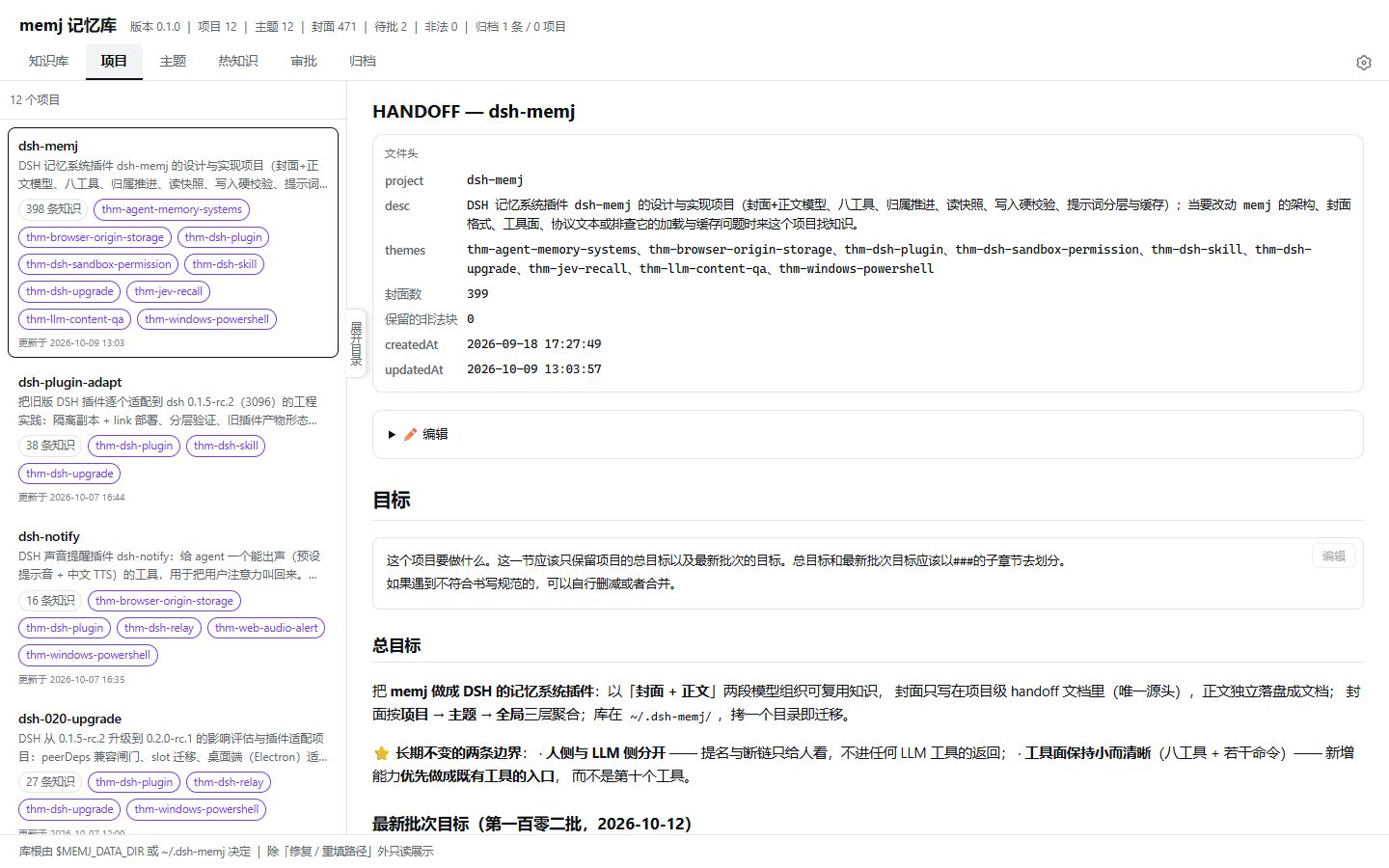Click the thm-agent-memory-systems tag
The image size is (1389, 868).
[x=172, y=209]
